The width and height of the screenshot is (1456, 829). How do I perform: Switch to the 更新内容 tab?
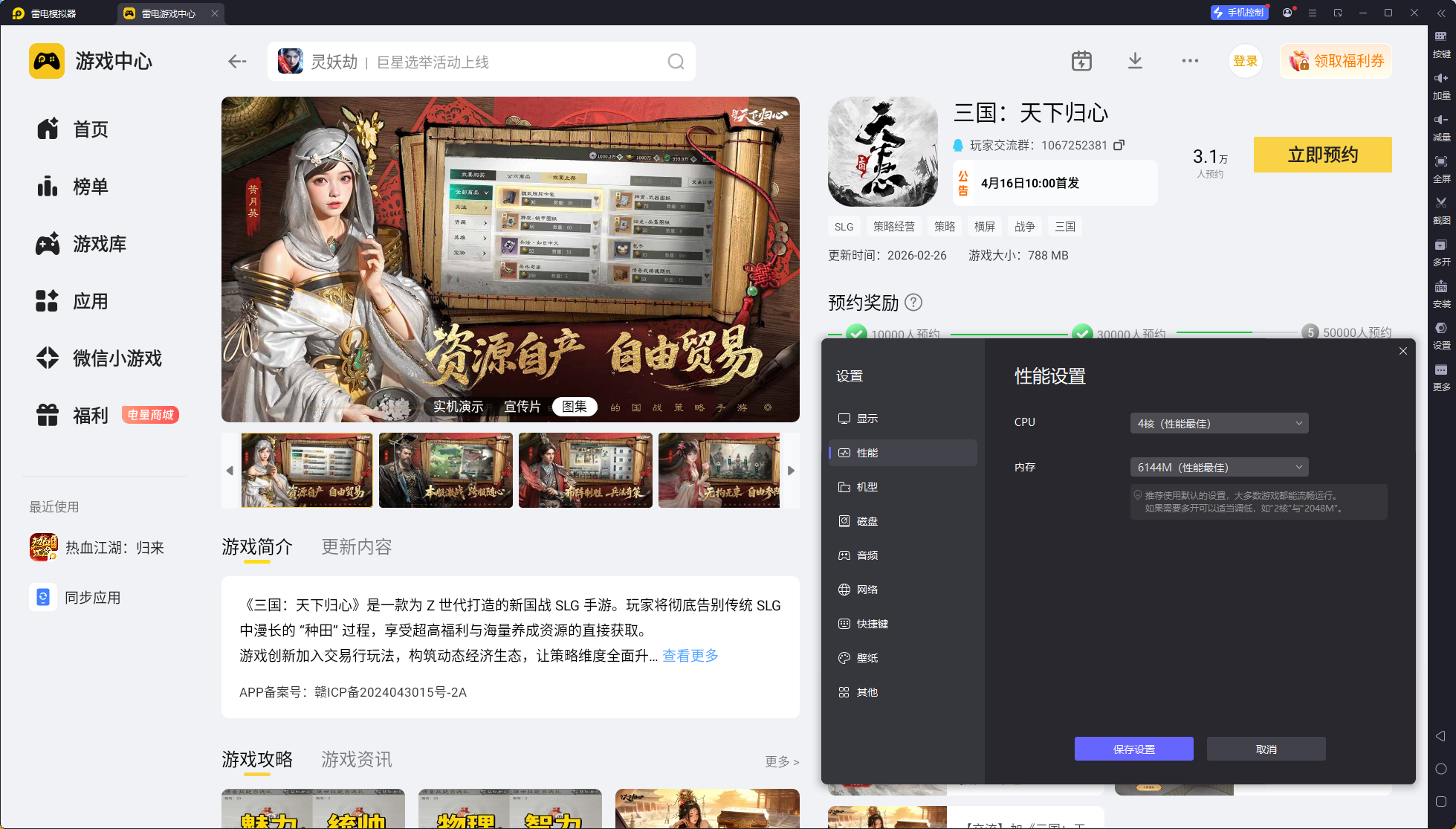(356, 547)
